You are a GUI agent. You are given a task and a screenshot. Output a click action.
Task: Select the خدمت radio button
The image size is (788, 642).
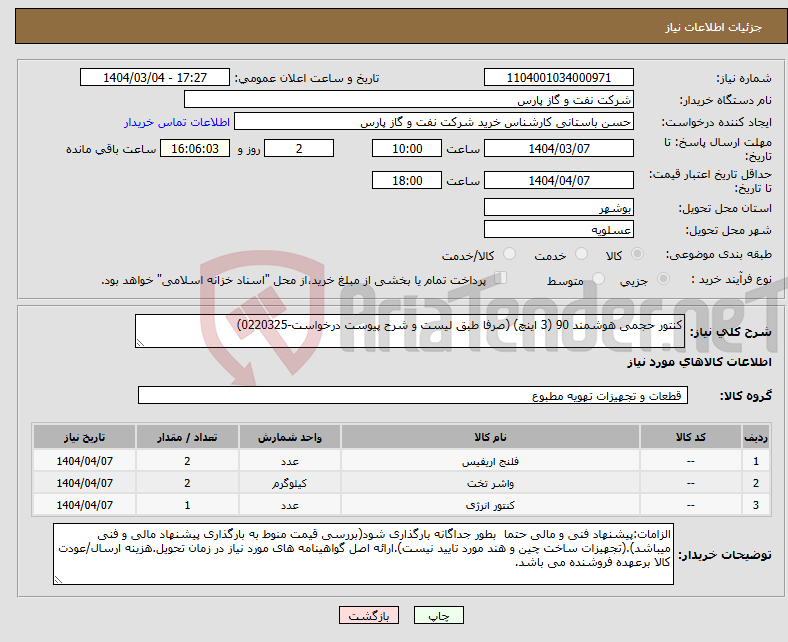click(x=581, y=254)
